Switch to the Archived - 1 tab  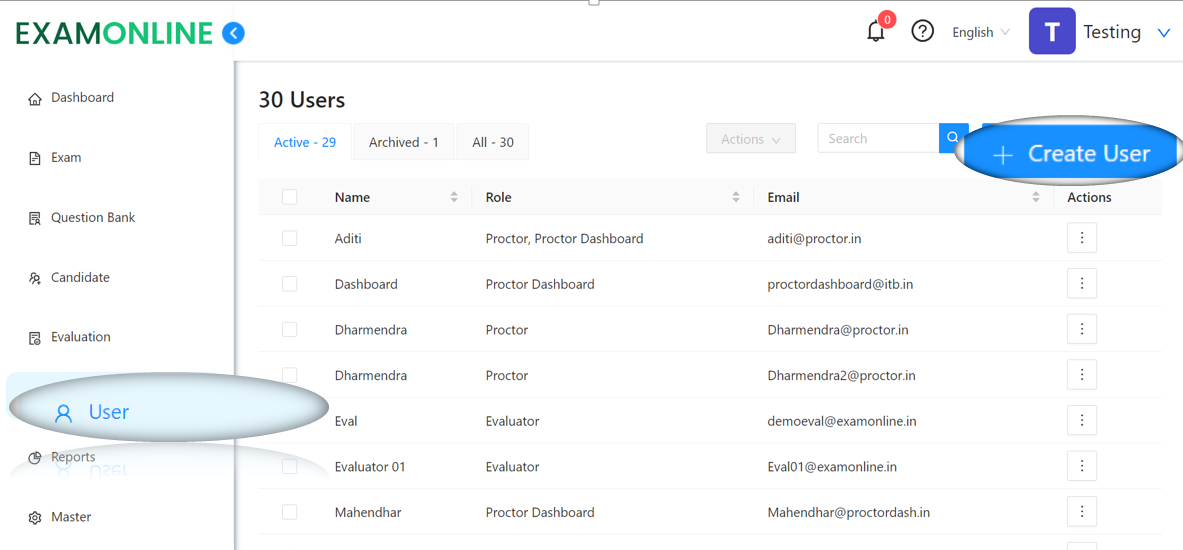click(x=404, y=142)
